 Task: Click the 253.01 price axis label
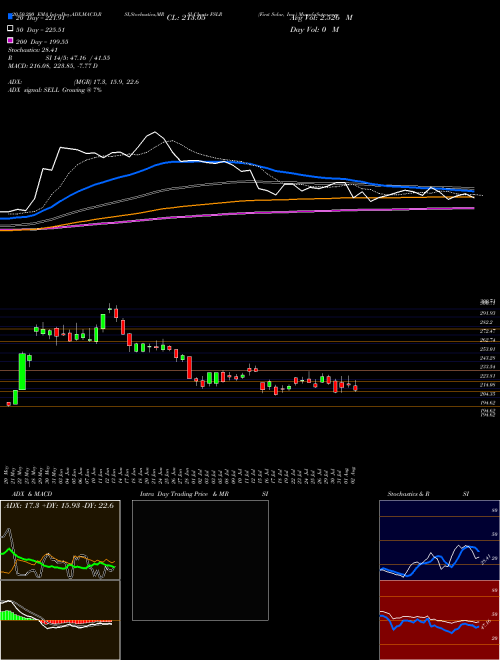point(488,349)
